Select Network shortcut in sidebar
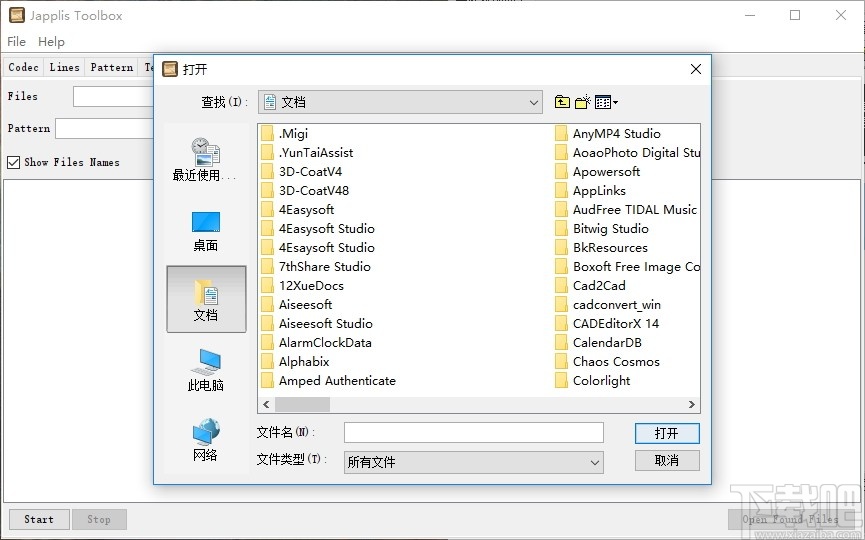 (x=205, y=440)
